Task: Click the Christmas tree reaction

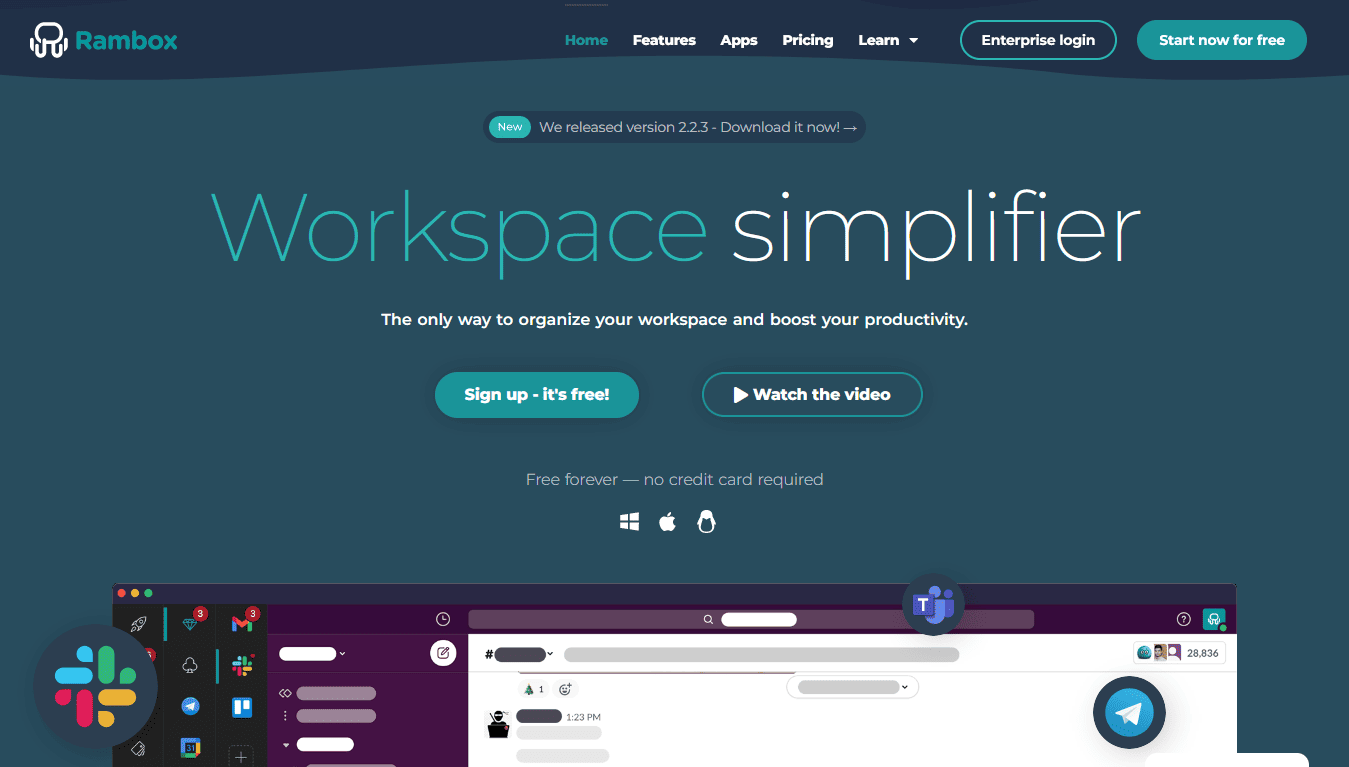Action: (x=534, y=689)
